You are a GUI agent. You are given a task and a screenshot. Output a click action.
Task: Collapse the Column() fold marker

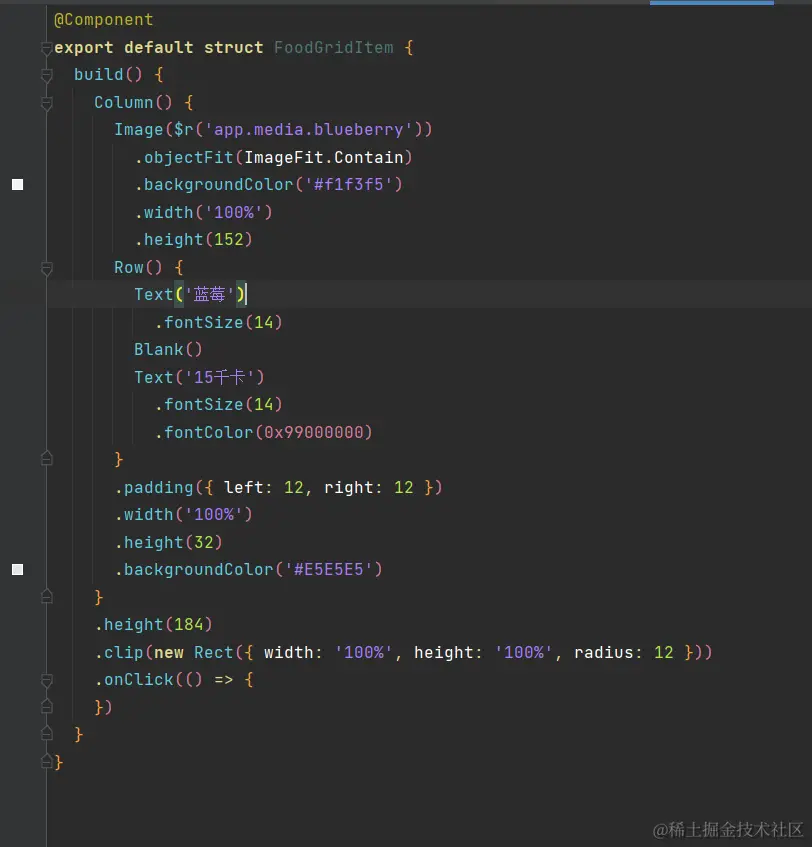click(46, 103)
